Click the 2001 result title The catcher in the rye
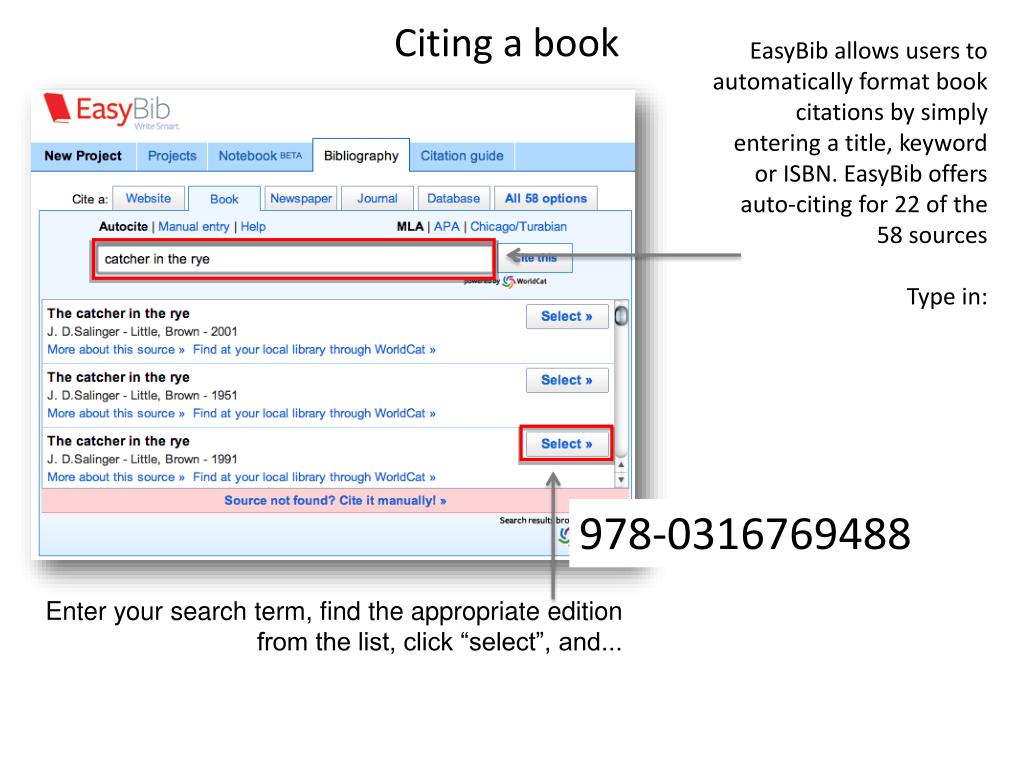This screenshot has height=768, width=1024. [x=118, y=313]
